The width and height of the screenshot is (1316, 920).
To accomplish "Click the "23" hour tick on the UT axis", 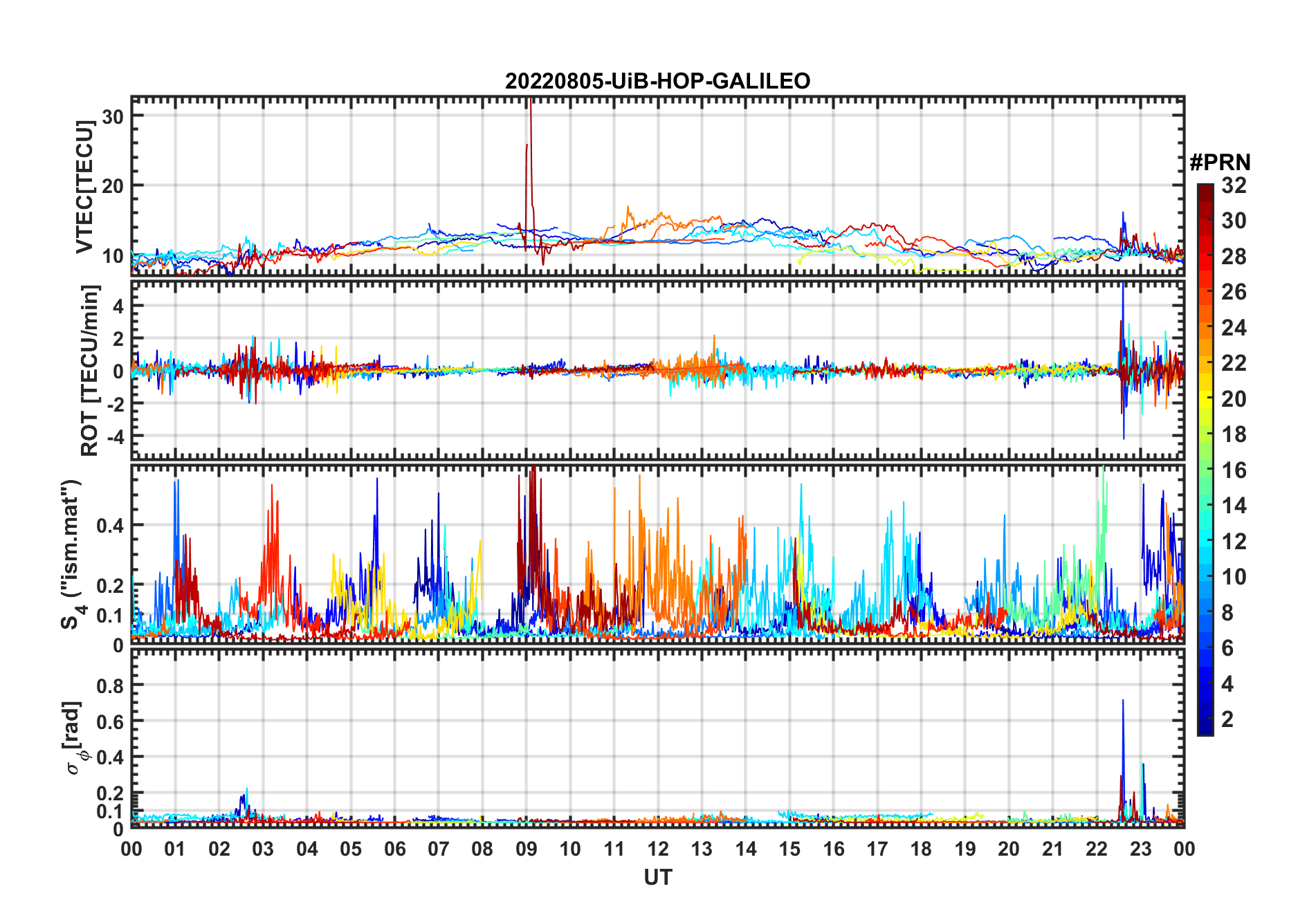I will click(1140, 849).
